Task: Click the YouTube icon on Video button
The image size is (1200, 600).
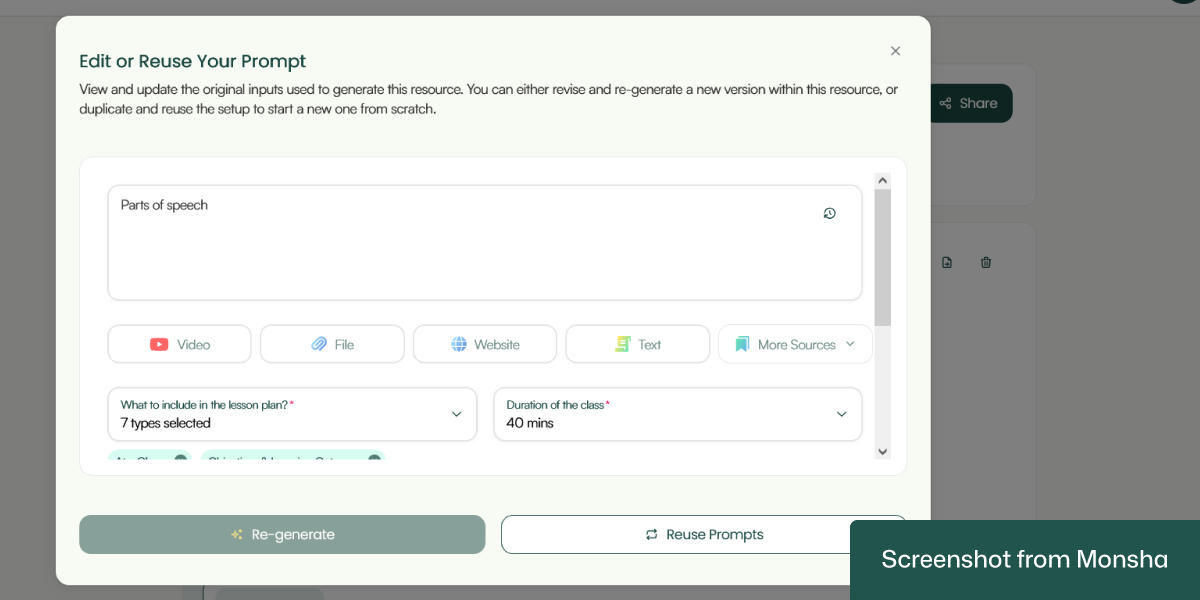Action: 159,344
